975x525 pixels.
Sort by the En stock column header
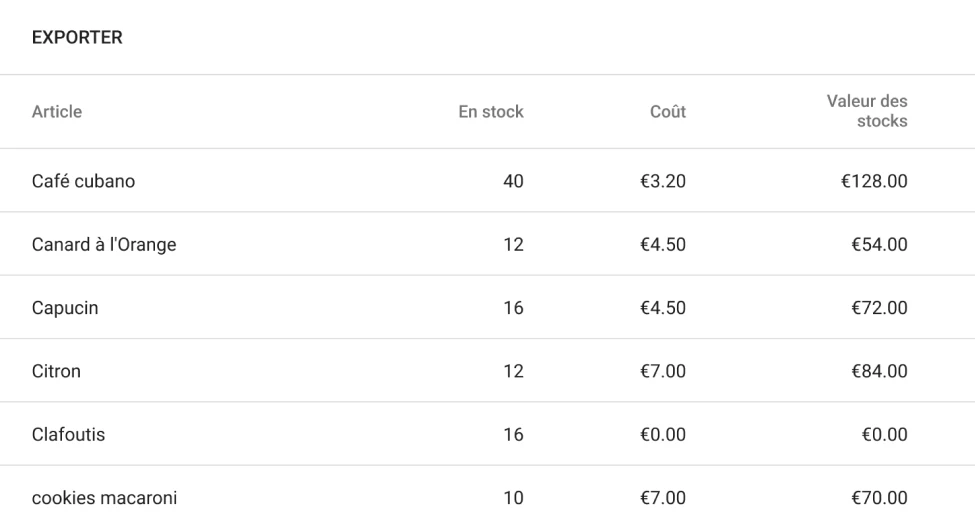(x=490, y=112)
